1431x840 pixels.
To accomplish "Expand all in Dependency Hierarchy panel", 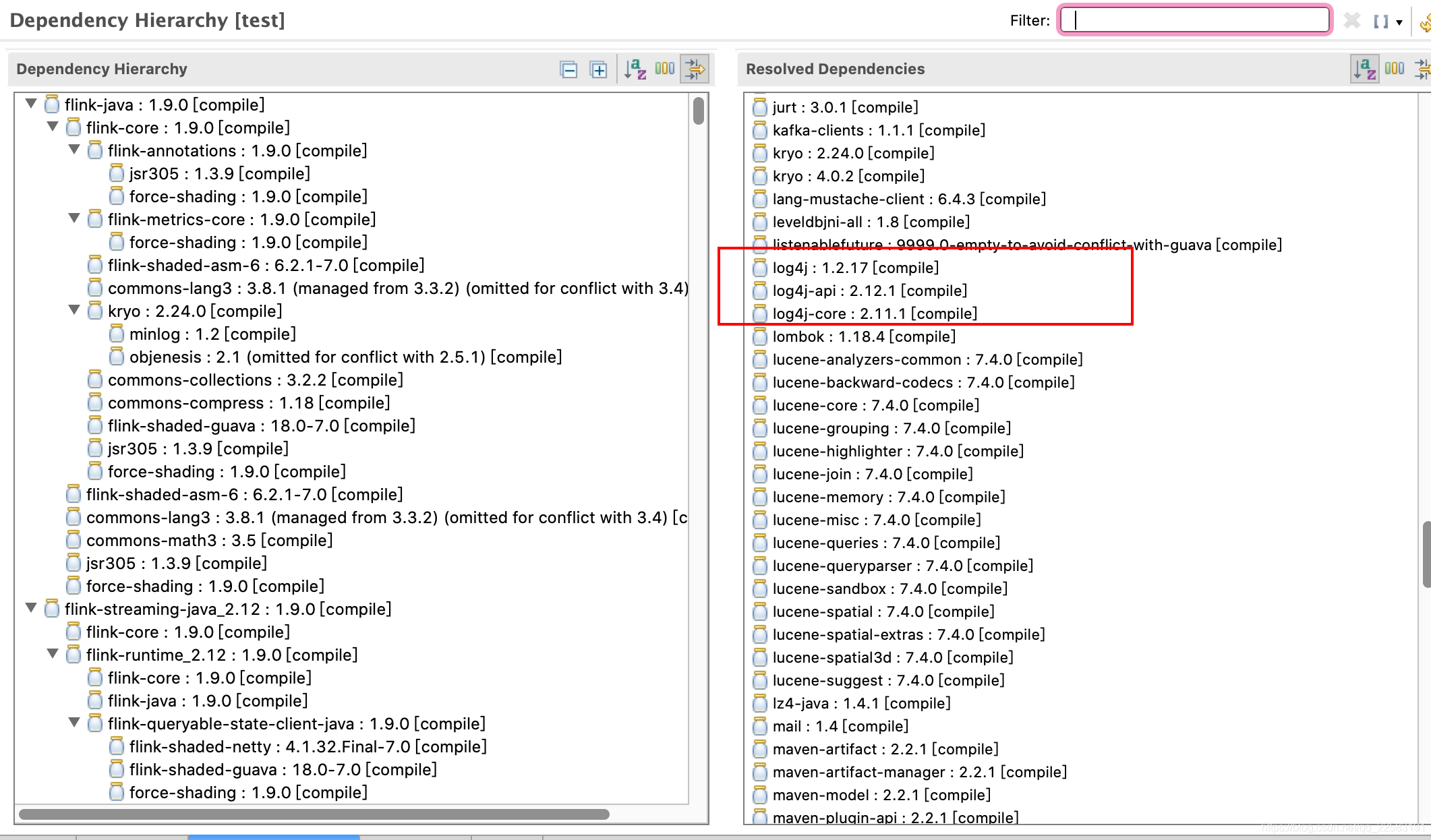I will coord(598,69).
